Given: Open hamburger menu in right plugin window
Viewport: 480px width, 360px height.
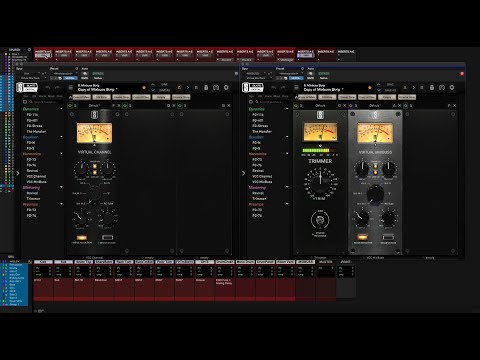Looking at the screenshot, I should (296, 88).
